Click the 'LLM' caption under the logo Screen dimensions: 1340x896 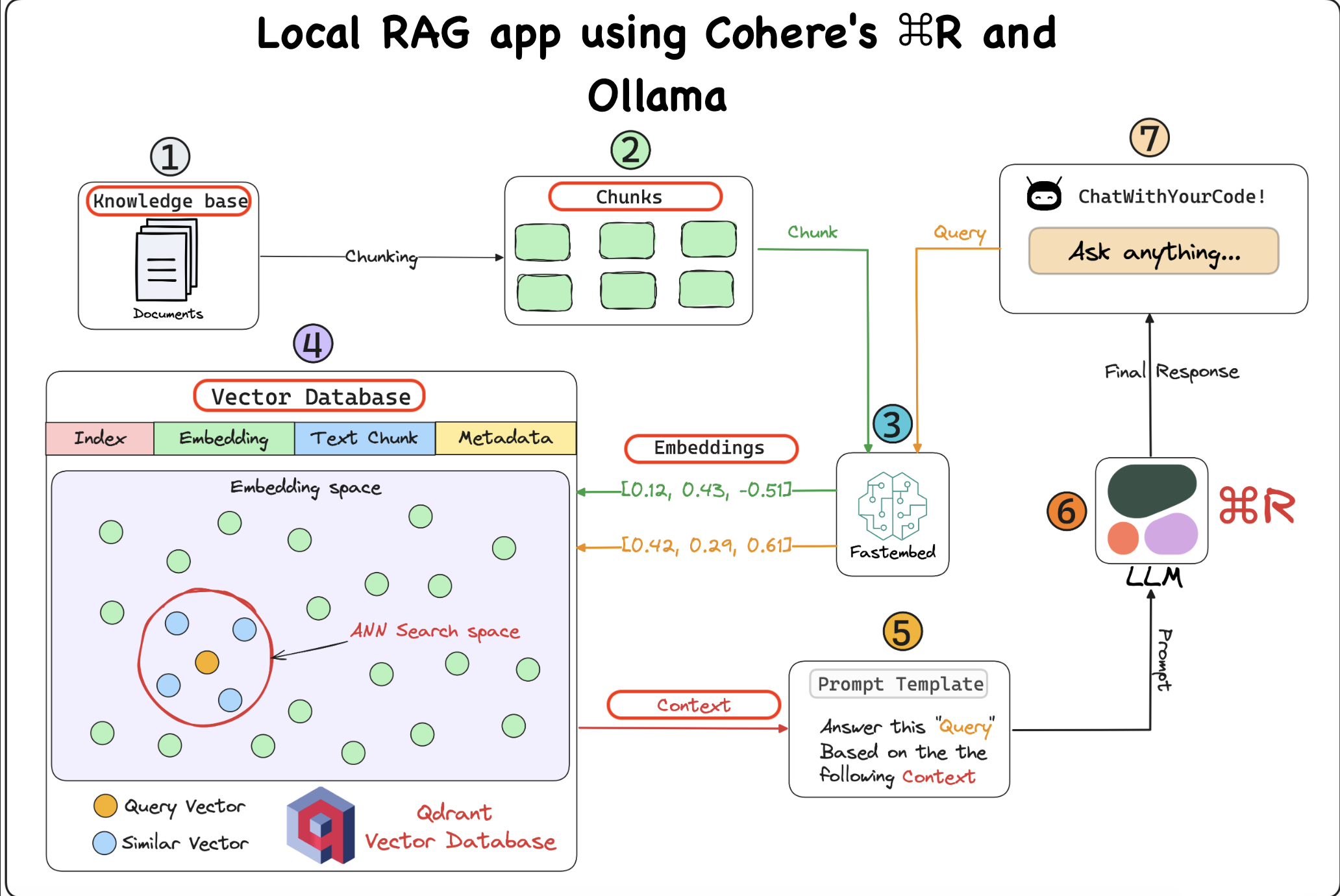click(1154, 577)
